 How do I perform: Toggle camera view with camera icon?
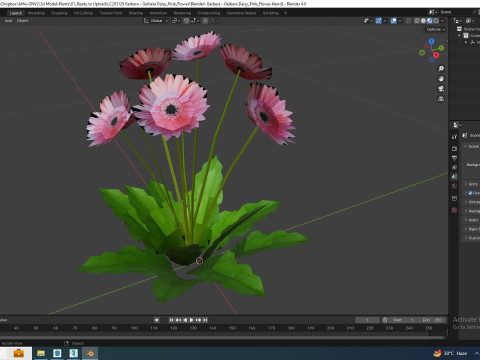(x=441, y=89)
